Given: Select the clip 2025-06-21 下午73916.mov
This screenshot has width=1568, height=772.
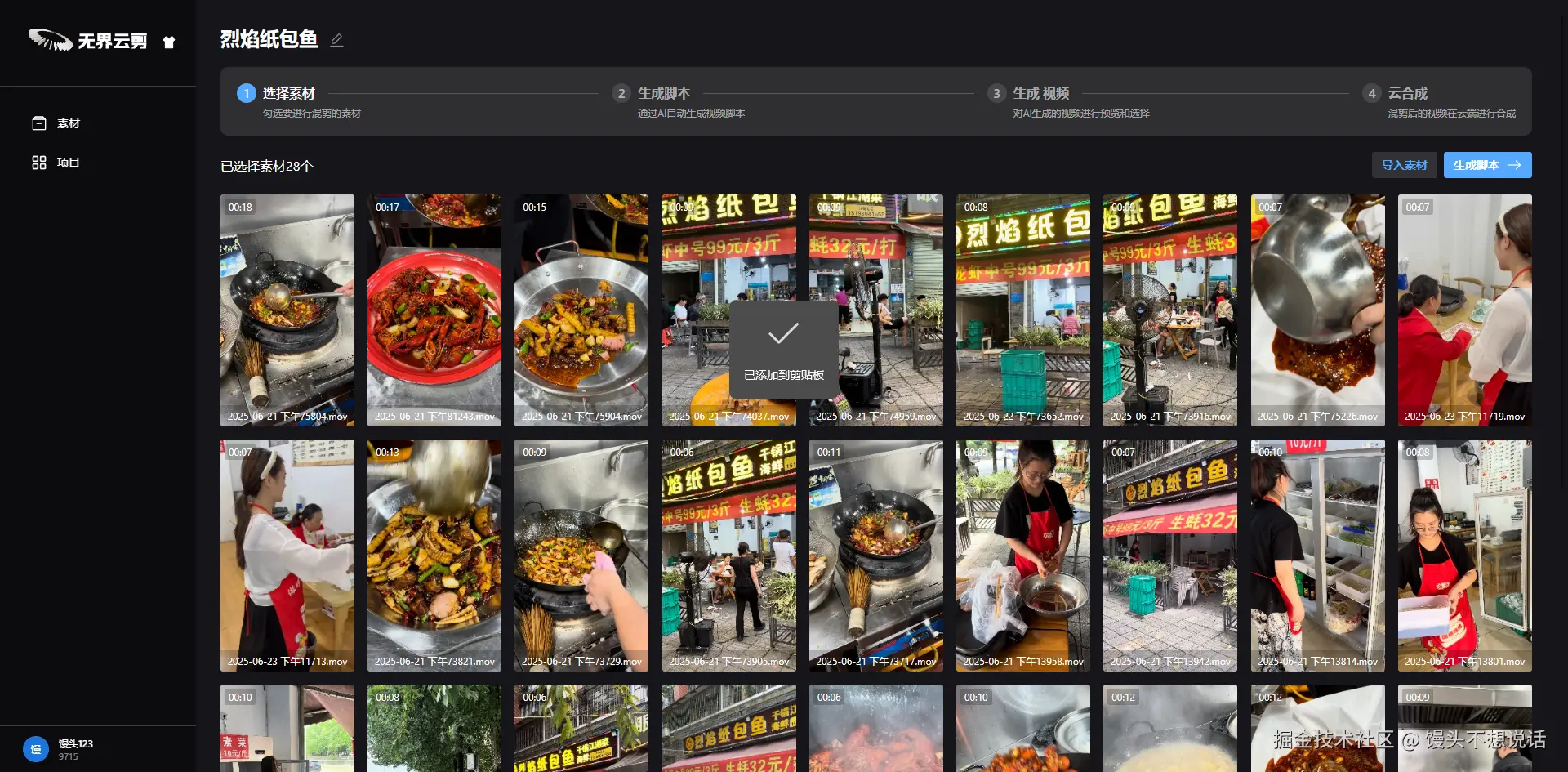Looking at the screenshot, I should tap(1170, 310).
